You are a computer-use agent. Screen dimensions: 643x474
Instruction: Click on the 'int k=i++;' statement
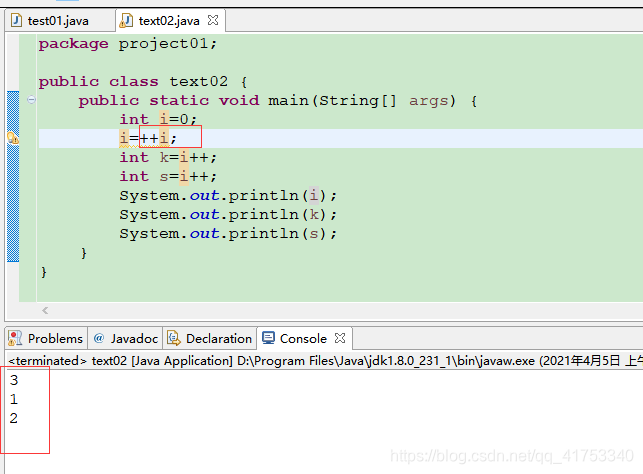pos(168,157)
